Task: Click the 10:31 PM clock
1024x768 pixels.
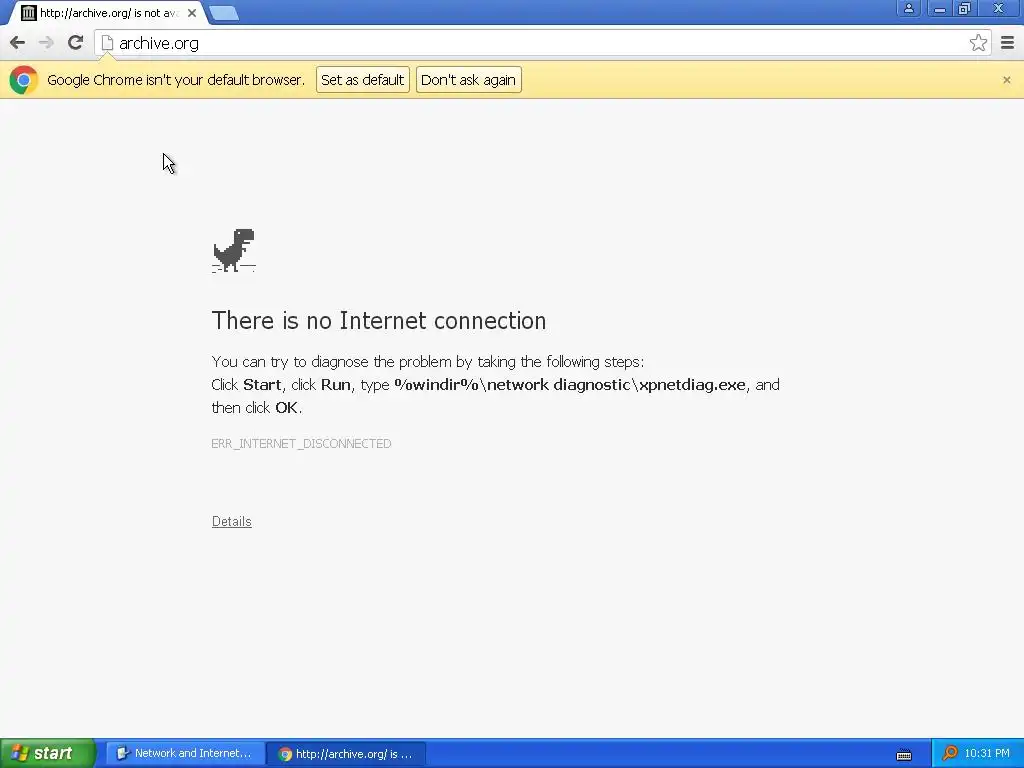Action: (x=987, y=753)
